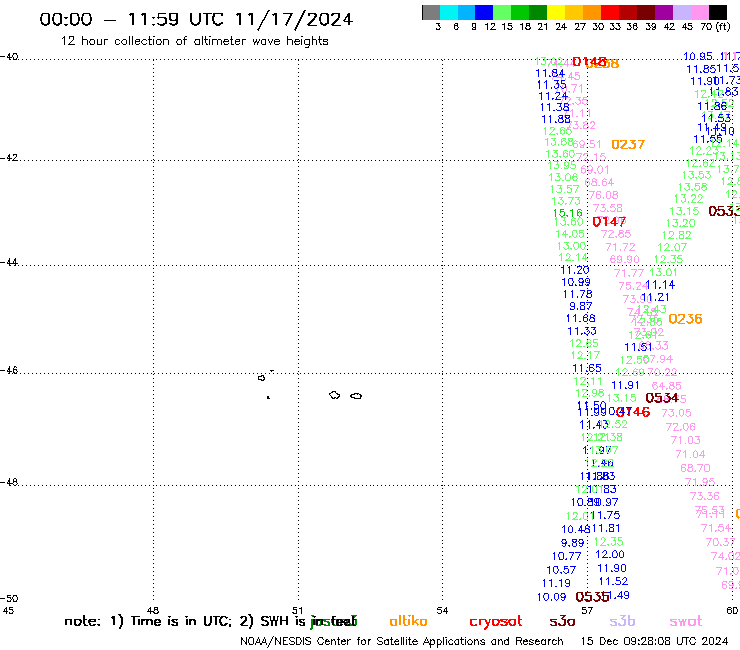Screen dimensions: 740x650
Task: Click the dark red '0534' pass time label
Action: pyautogui.click(x=662, y=398)
